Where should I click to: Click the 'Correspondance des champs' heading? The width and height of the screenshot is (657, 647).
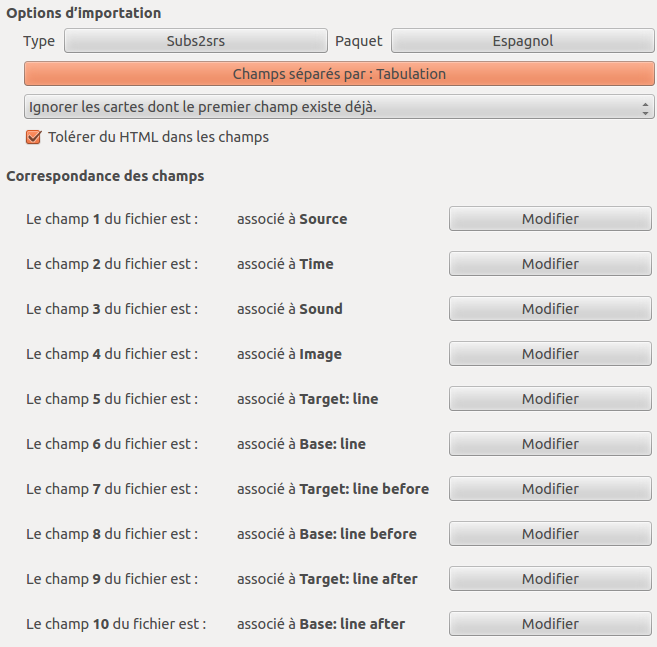pos(105,176)
